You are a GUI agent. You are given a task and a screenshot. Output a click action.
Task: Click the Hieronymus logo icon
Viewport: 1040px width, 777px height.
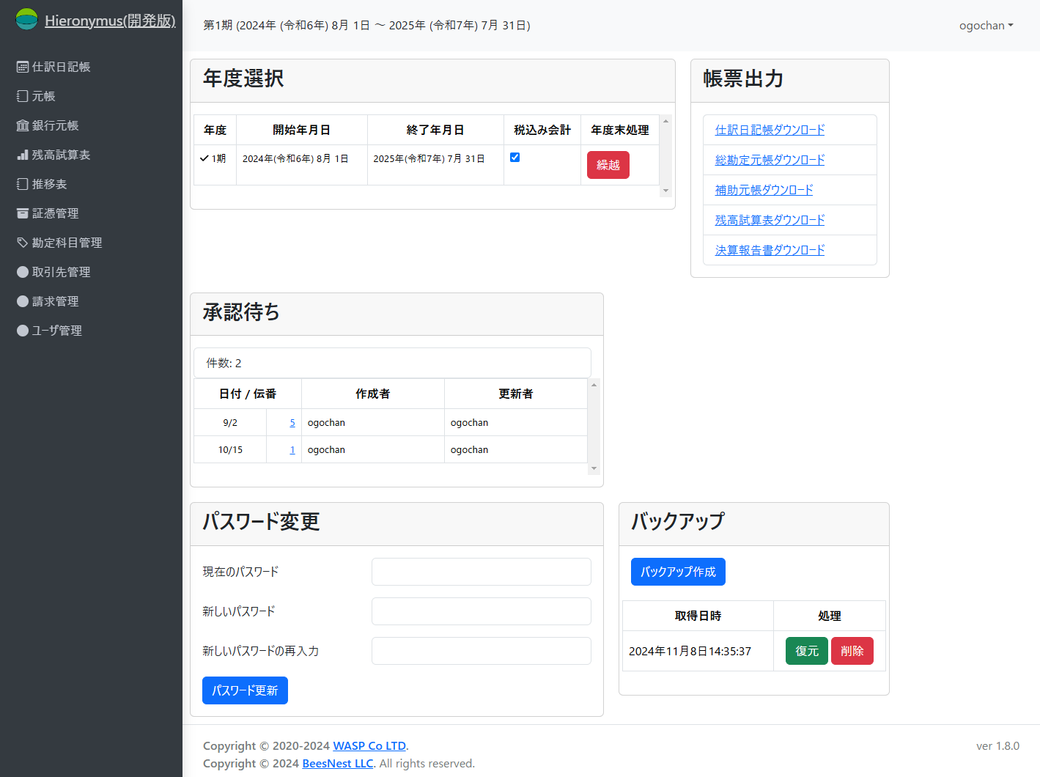pyautogui.click(x=26, y=20)
